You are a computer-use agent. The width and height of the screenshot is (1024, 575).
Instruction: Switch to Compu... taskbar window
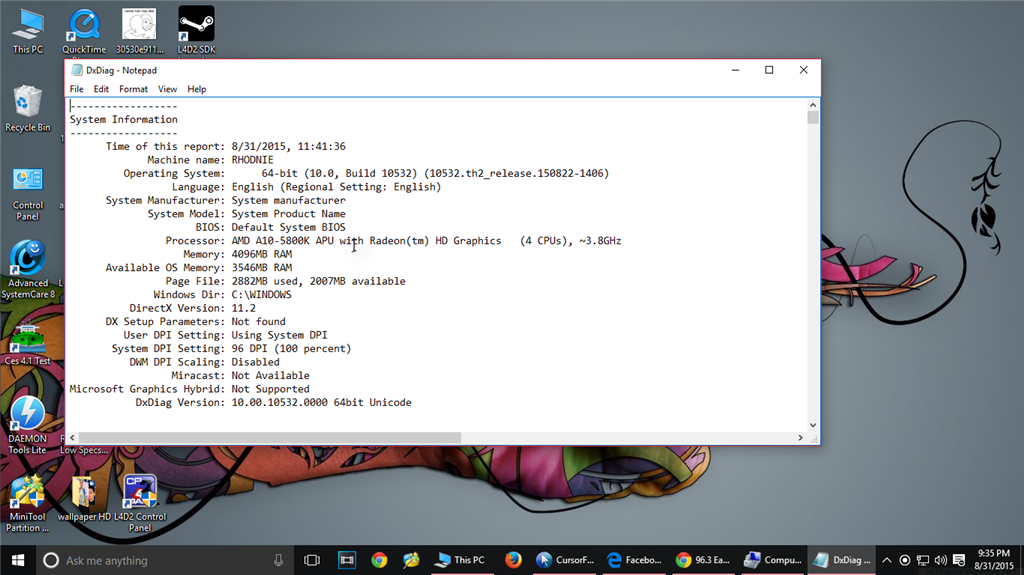tap(773, 560)
